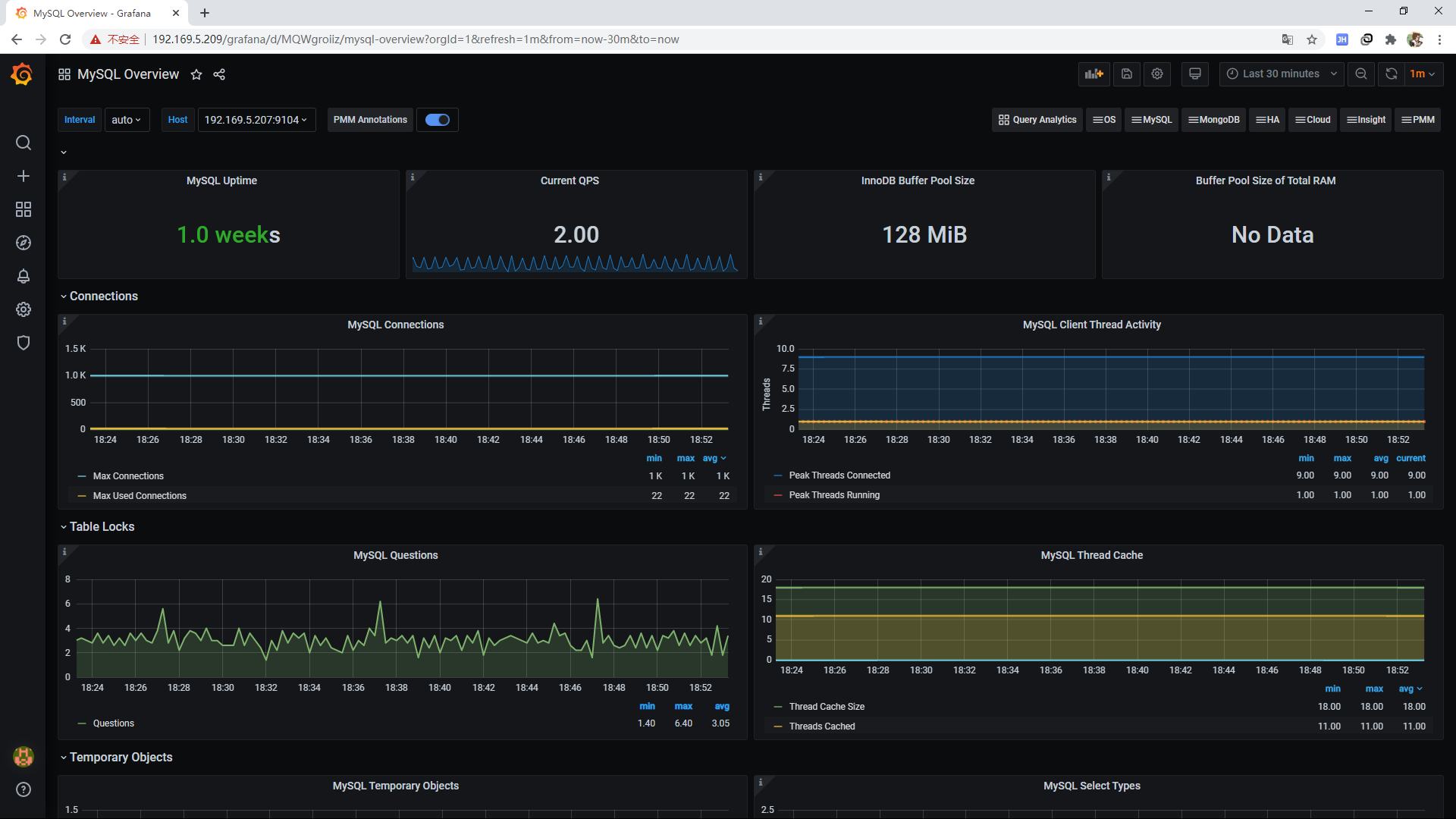
Task: Share the MySQL Overview dashboard
Action: (x=219, y=74)
